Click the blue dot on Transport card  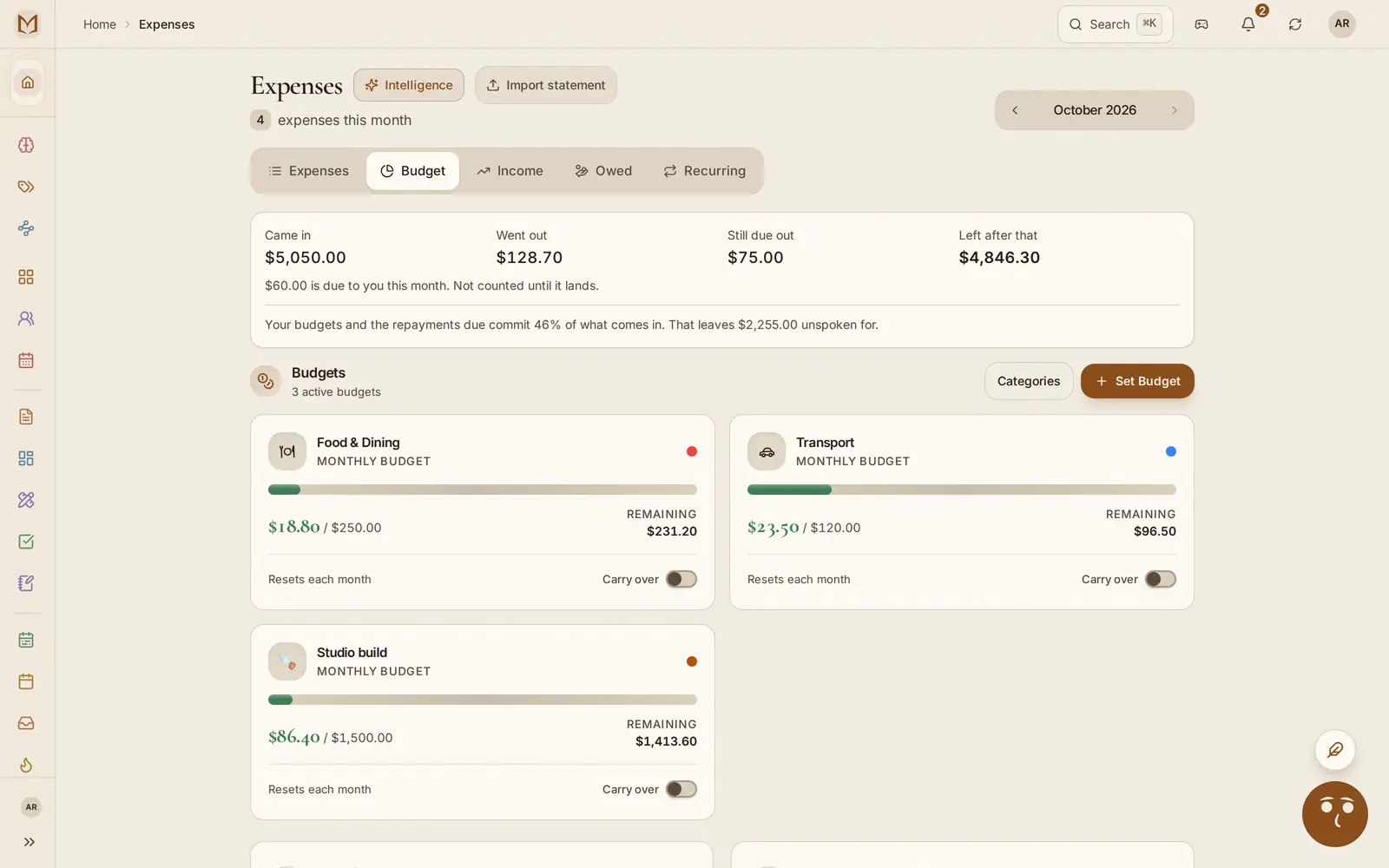pyautogui.click(x=1171, y=451)
